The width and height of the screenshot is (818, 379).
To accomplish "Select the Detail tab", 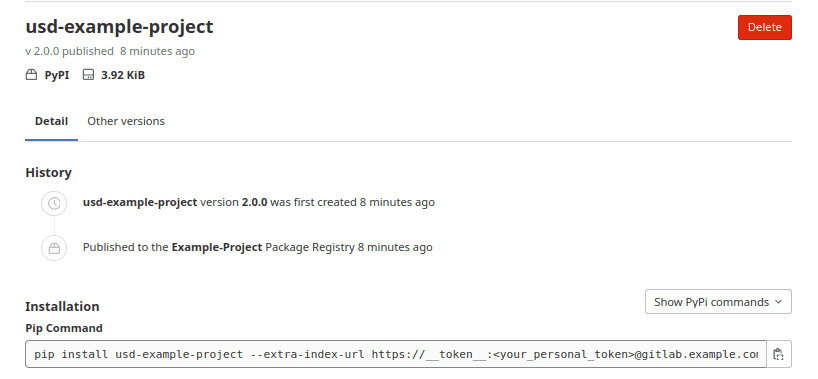I will tap(51, 121).
